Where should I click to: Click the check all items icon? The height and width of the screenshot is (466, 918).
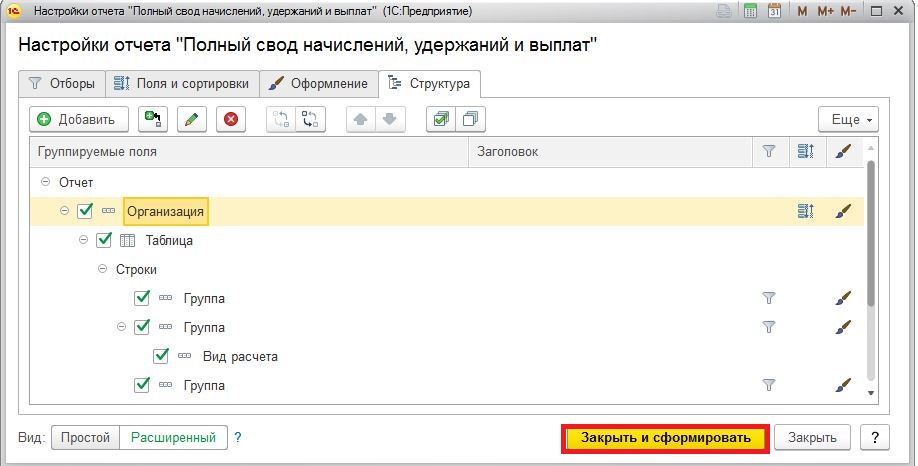[441, 119]
